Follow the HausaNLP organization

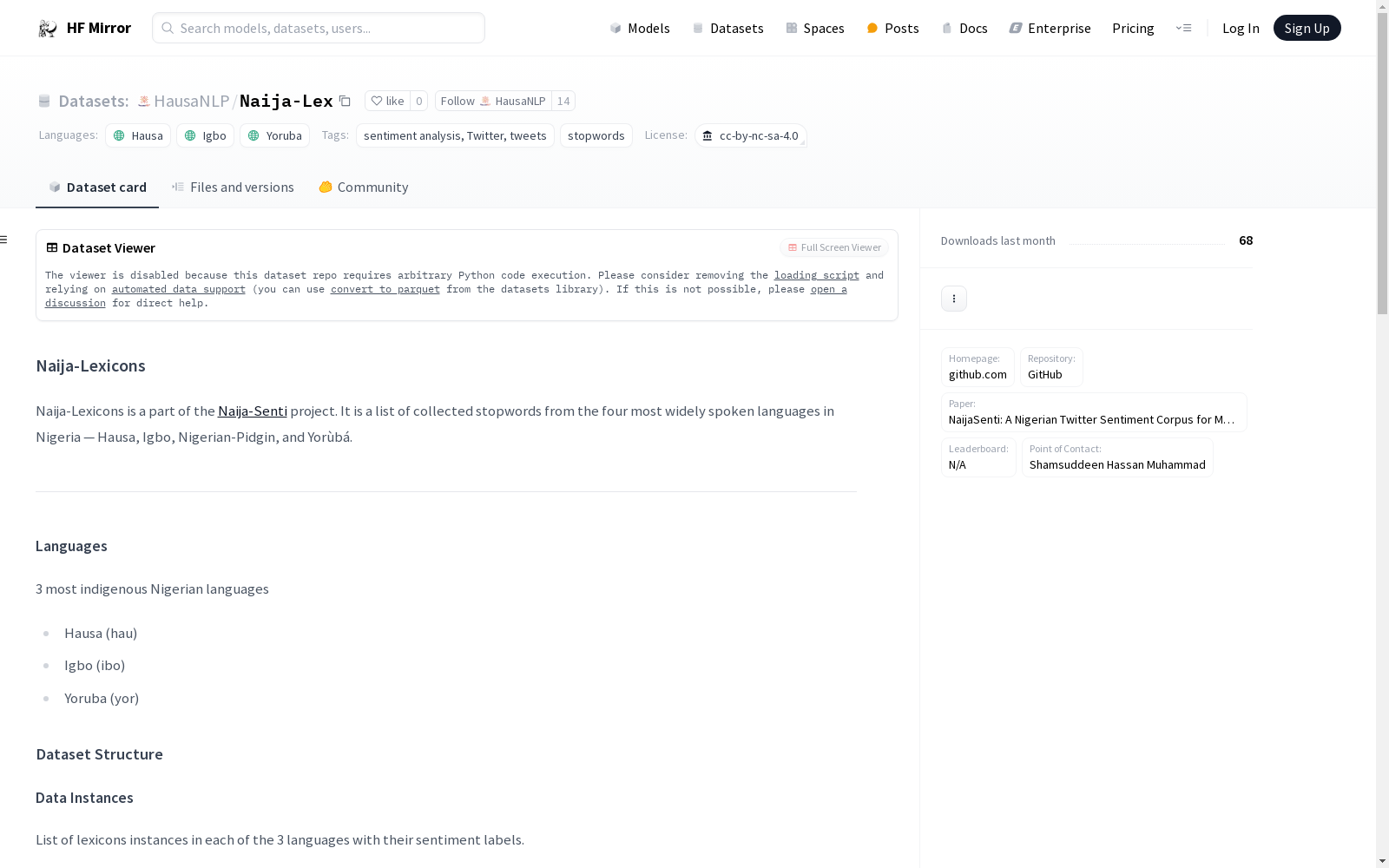pyautogui.click(x=493, y=101)
